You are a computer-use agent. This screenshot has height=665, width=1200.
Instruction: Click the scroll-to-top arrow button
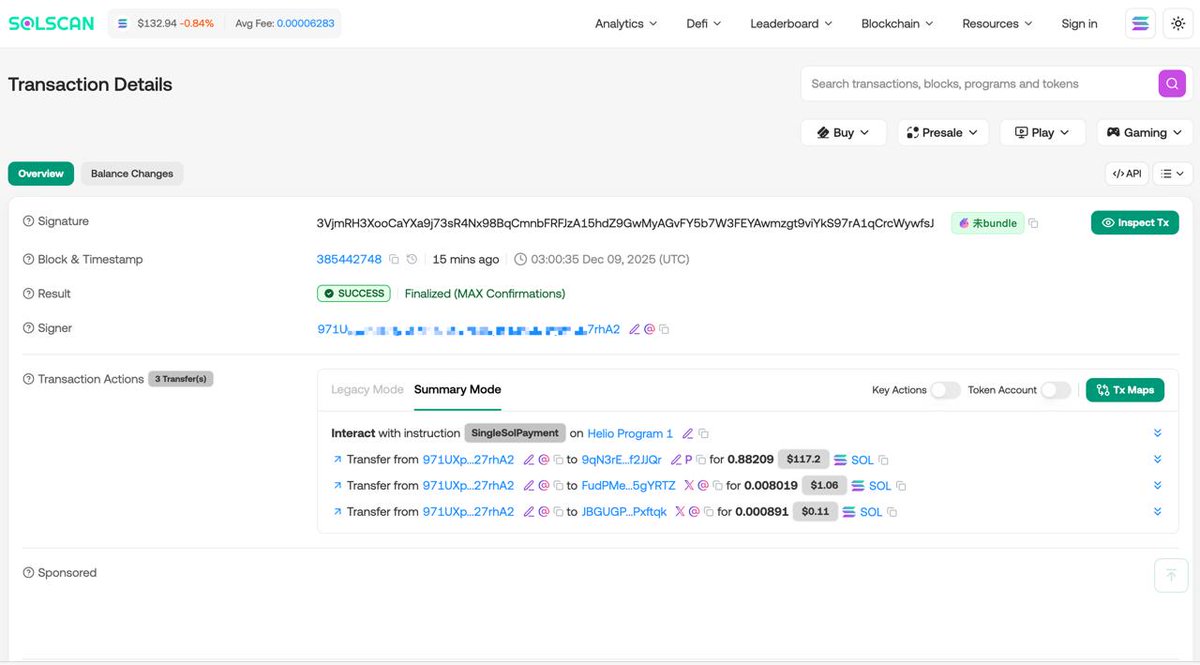[1170, 575]
